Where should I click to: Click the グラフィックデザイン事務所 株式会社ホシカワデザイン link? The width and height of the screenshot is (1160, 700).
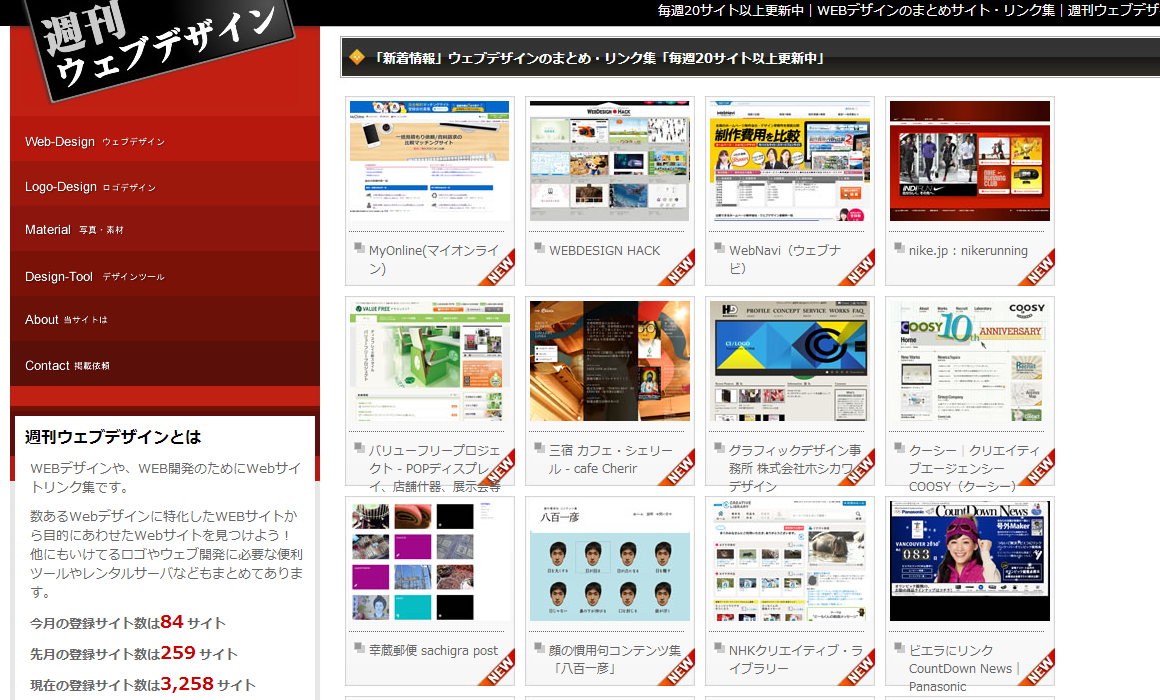pos(795,468)
